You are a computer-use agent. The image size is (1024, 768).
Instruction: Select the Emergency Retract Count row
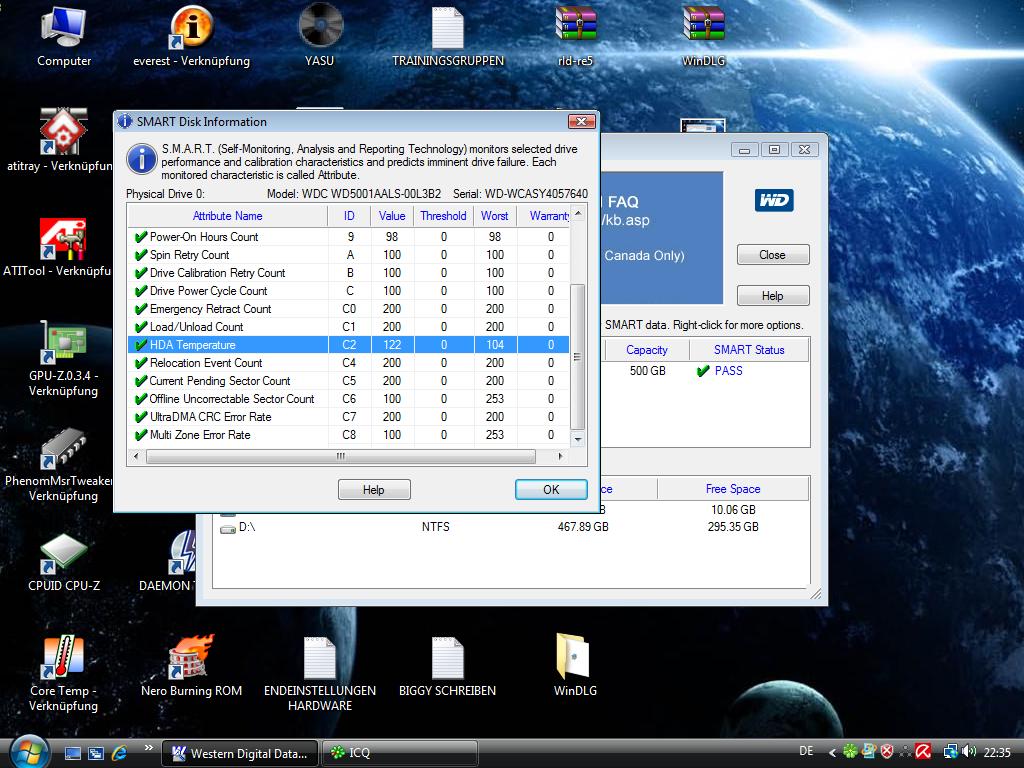[349, 309]
